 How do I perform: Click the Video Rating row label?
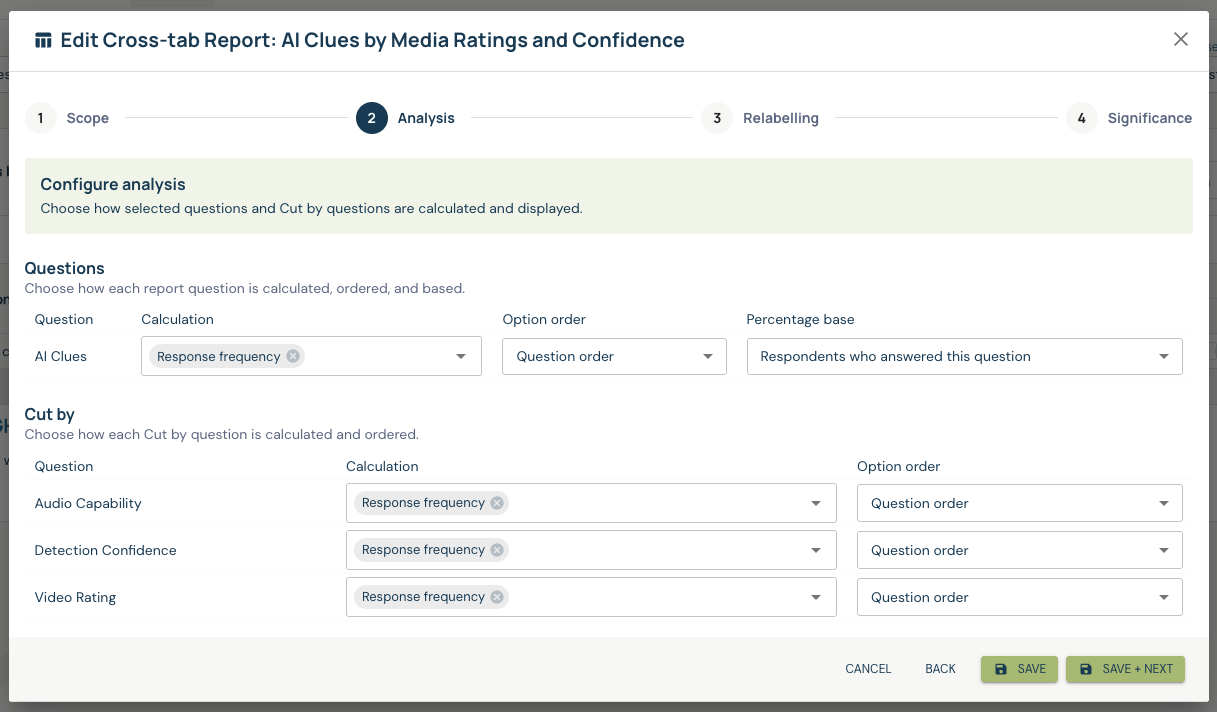point(76,597)
